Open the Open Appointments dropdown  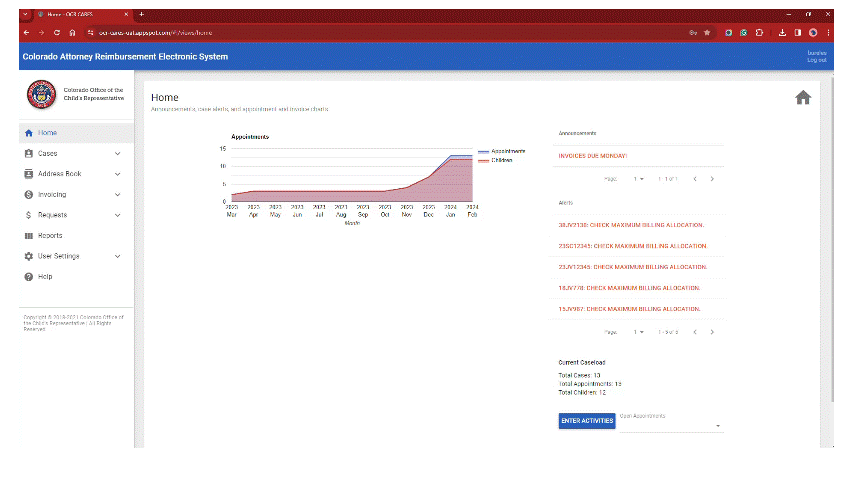671,422
